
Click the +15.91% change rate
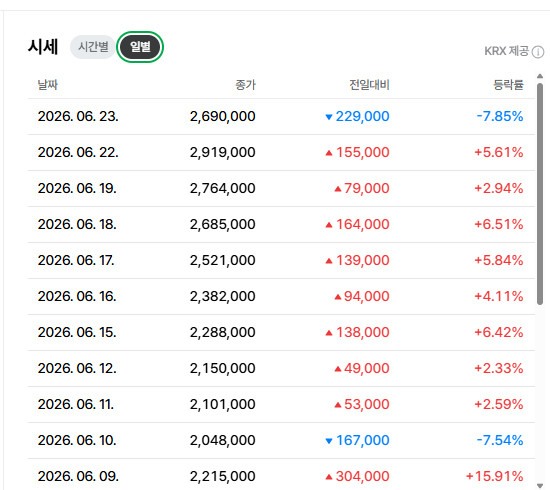point(495,476)
